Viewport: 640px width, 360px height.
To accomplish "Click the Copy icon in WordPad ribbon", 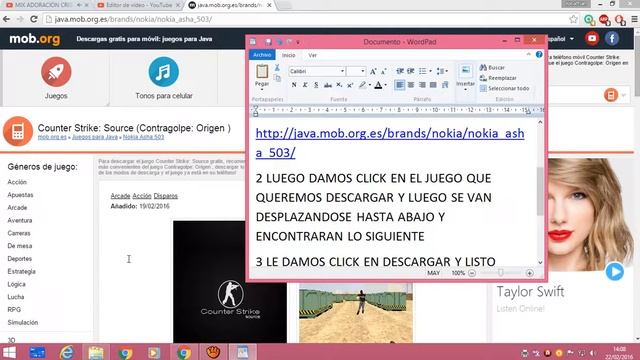I will pyautogui.click(x=277, y=78).
